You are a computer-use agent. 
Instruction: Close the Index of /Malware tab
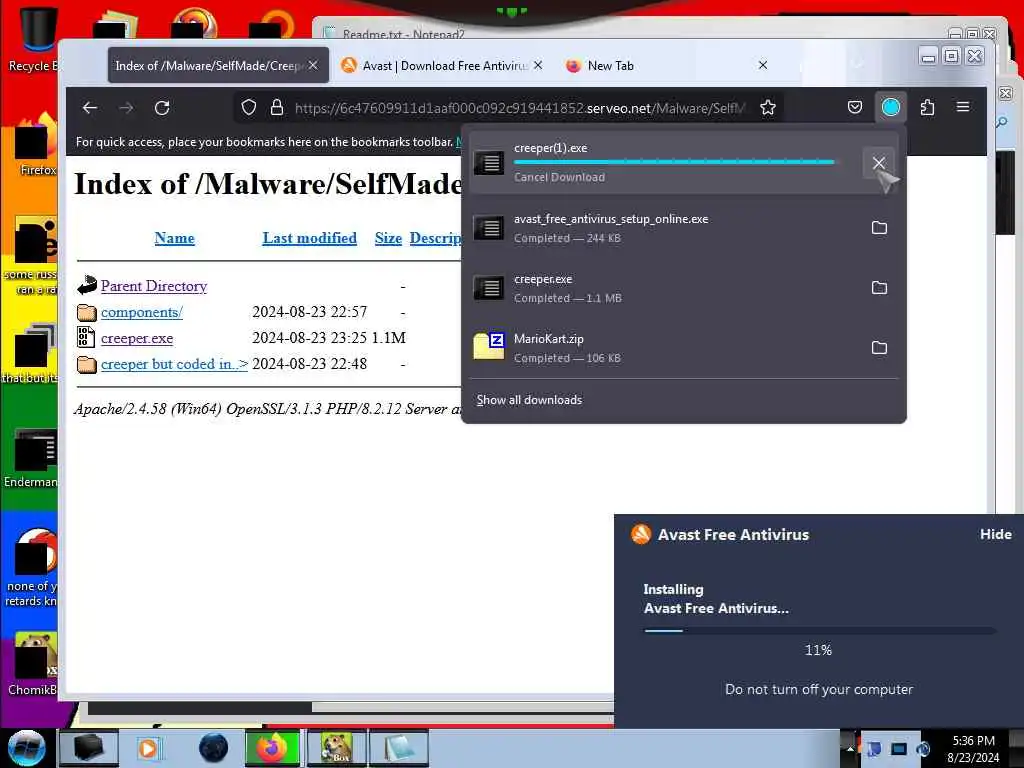(313, 65)
